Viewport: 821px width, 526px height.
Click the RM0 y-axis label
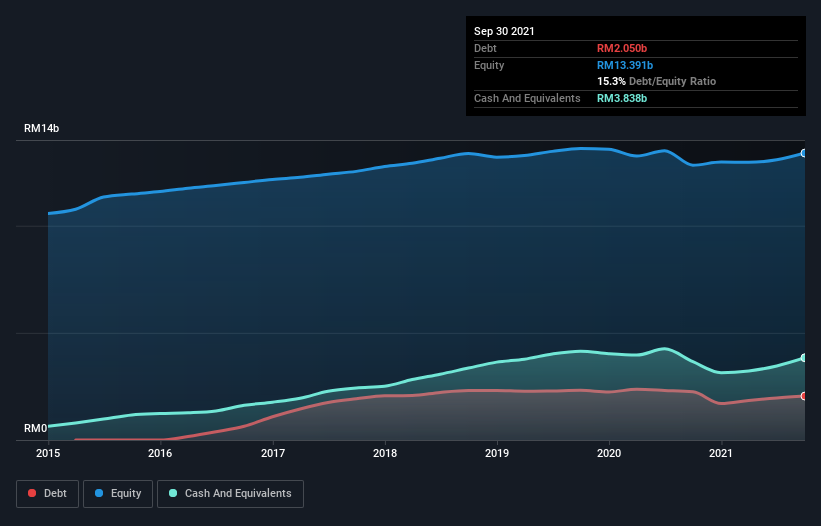36,428
